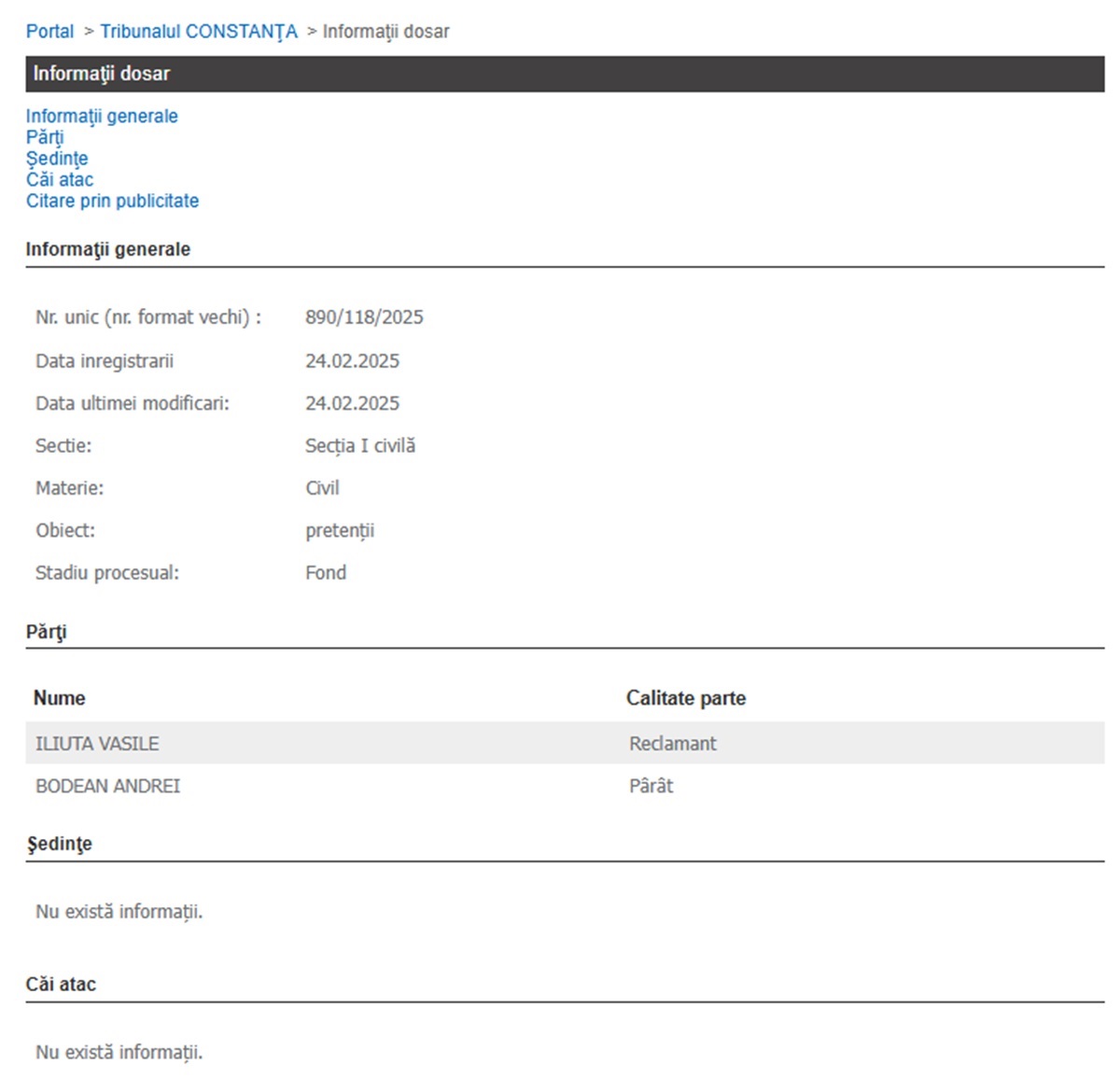Click the Ședințe section heading
The image size is (1120, 1077).
[59, 844]
